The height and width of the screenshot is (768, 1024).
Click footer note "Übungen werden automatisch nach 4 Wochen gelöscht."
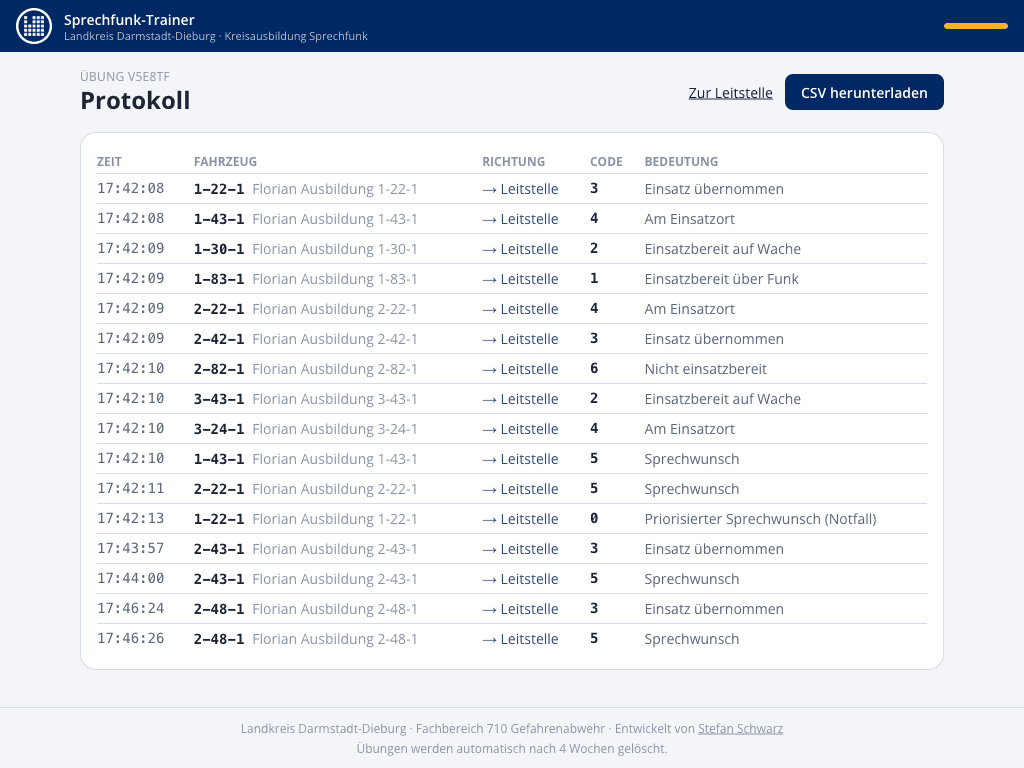tap(512, 748)
